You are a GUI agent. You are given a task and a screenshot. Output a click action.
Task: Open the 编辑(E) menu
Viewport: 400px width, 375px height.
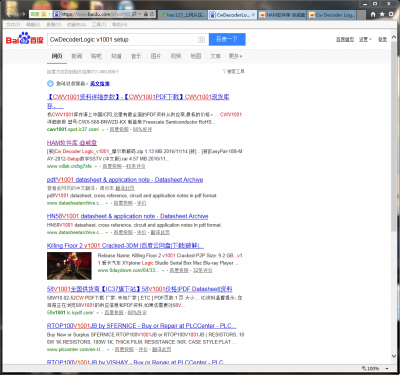[33, 25]
